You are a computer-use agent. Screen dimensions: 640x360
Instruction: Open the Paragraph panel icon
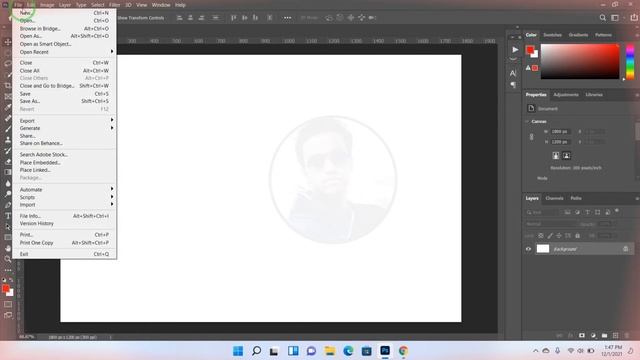[513, 85]
